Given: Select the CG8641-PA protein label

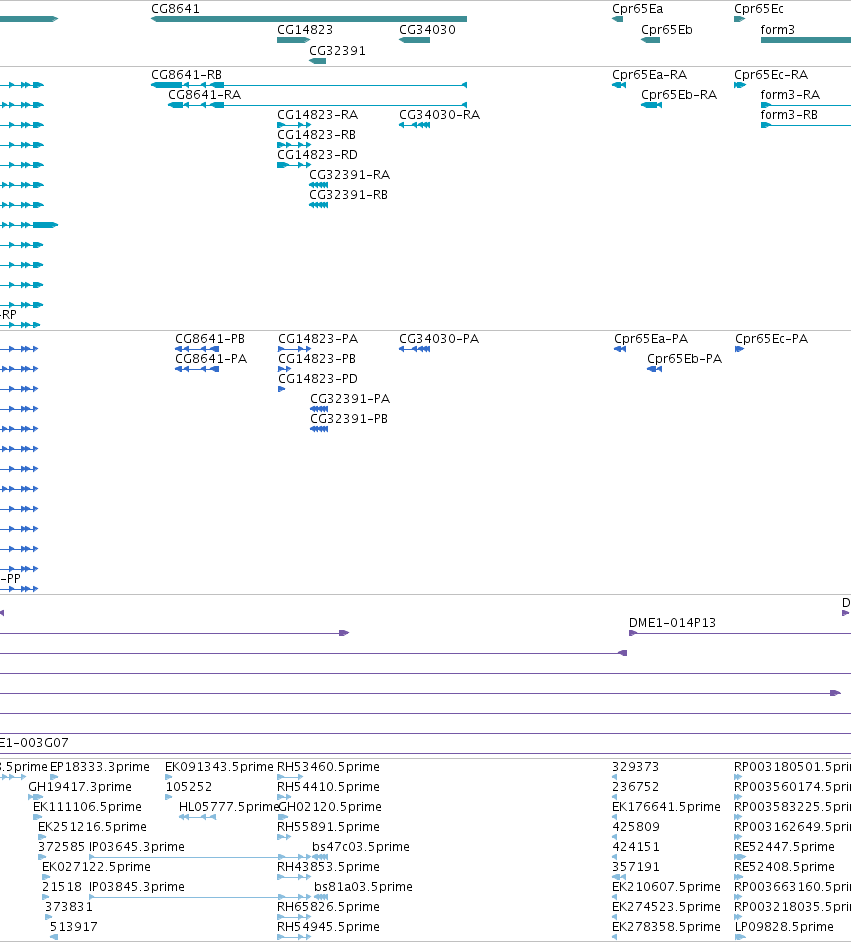Looking at the screenshot, I should point(211,359).
